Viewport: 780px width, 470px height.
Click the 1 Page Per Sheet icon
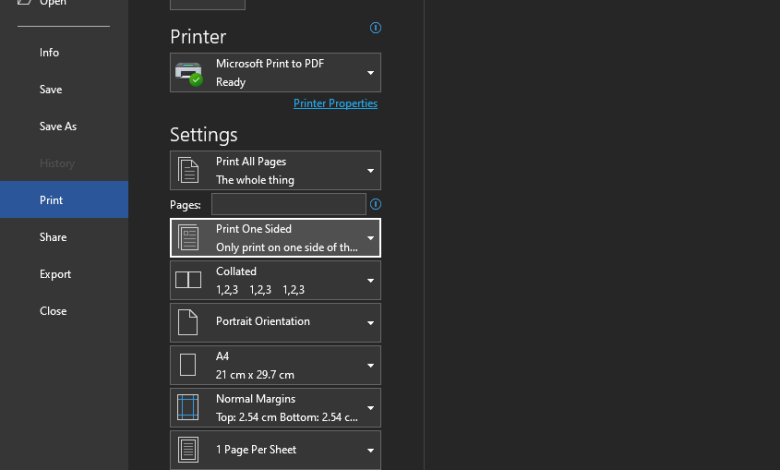(x=188, y=449)
